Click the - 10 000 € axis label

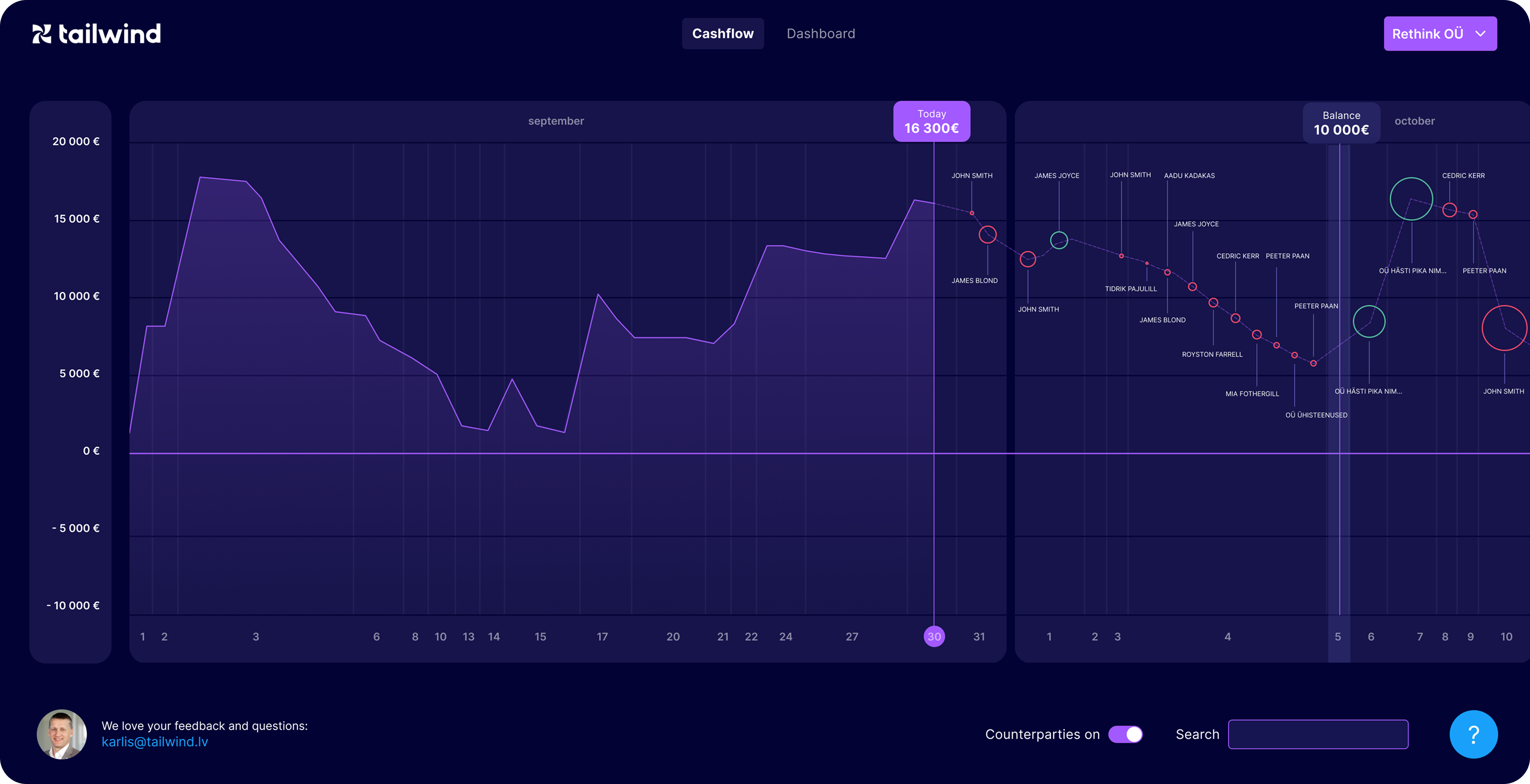73,605
